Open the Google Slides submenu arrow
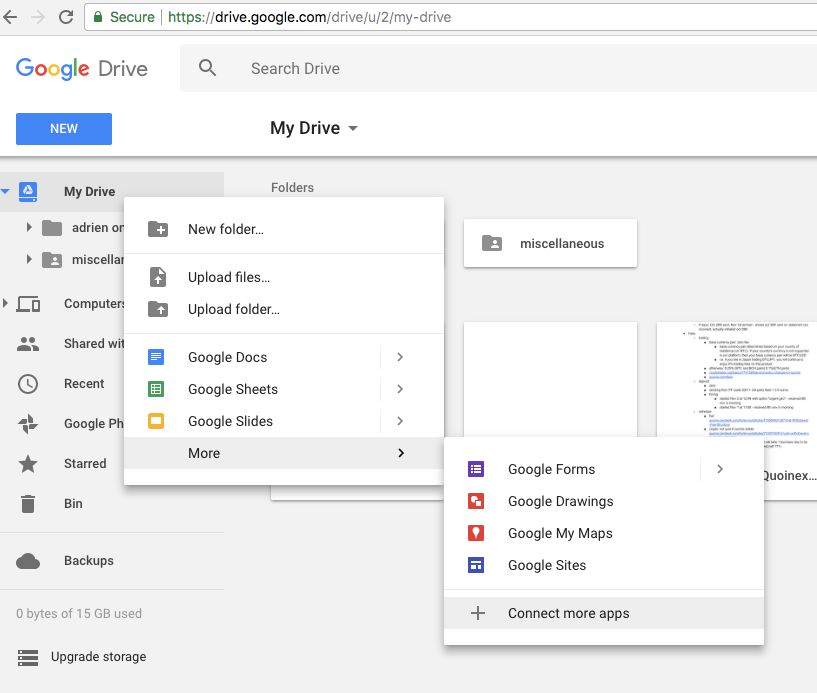The image size is (817, 693). [x=400, y=421]
